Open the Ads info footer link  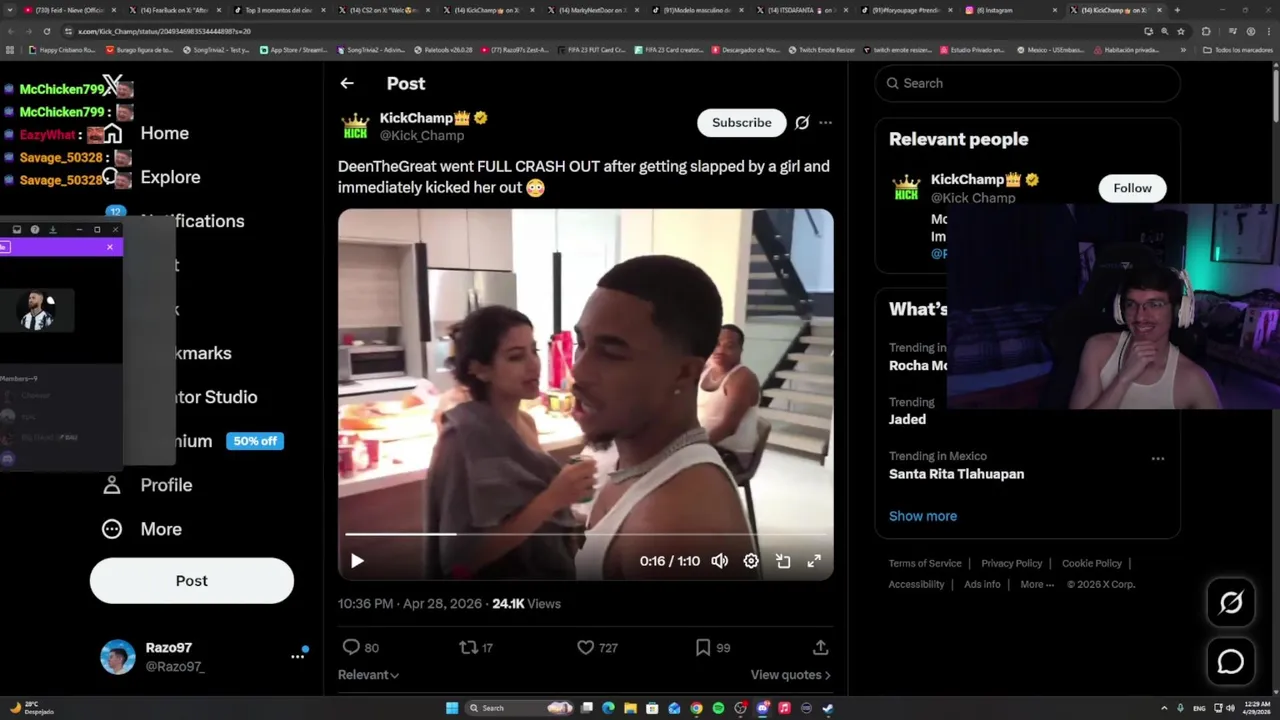click(x=982, y=584)
